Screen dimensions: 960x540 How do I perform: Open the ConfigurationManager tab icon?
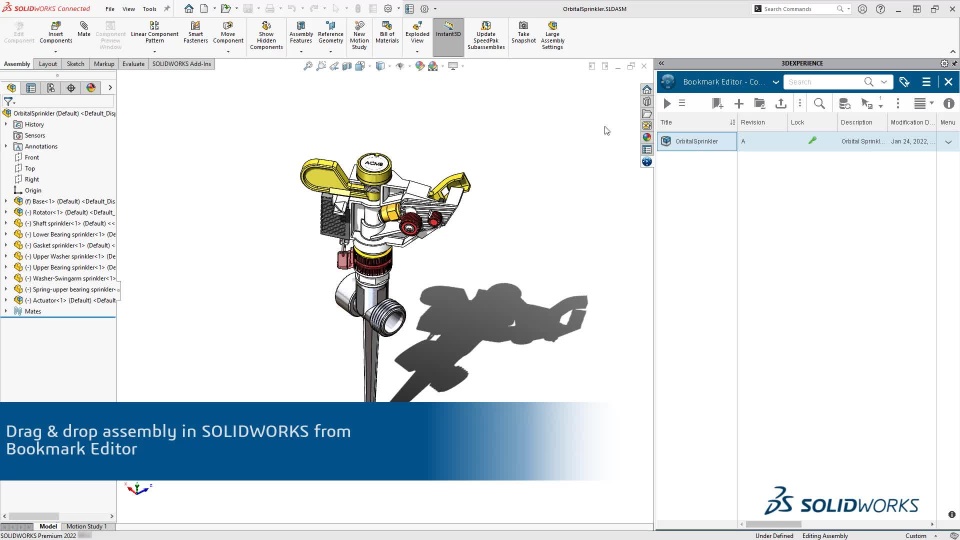(x=51, y=88)
